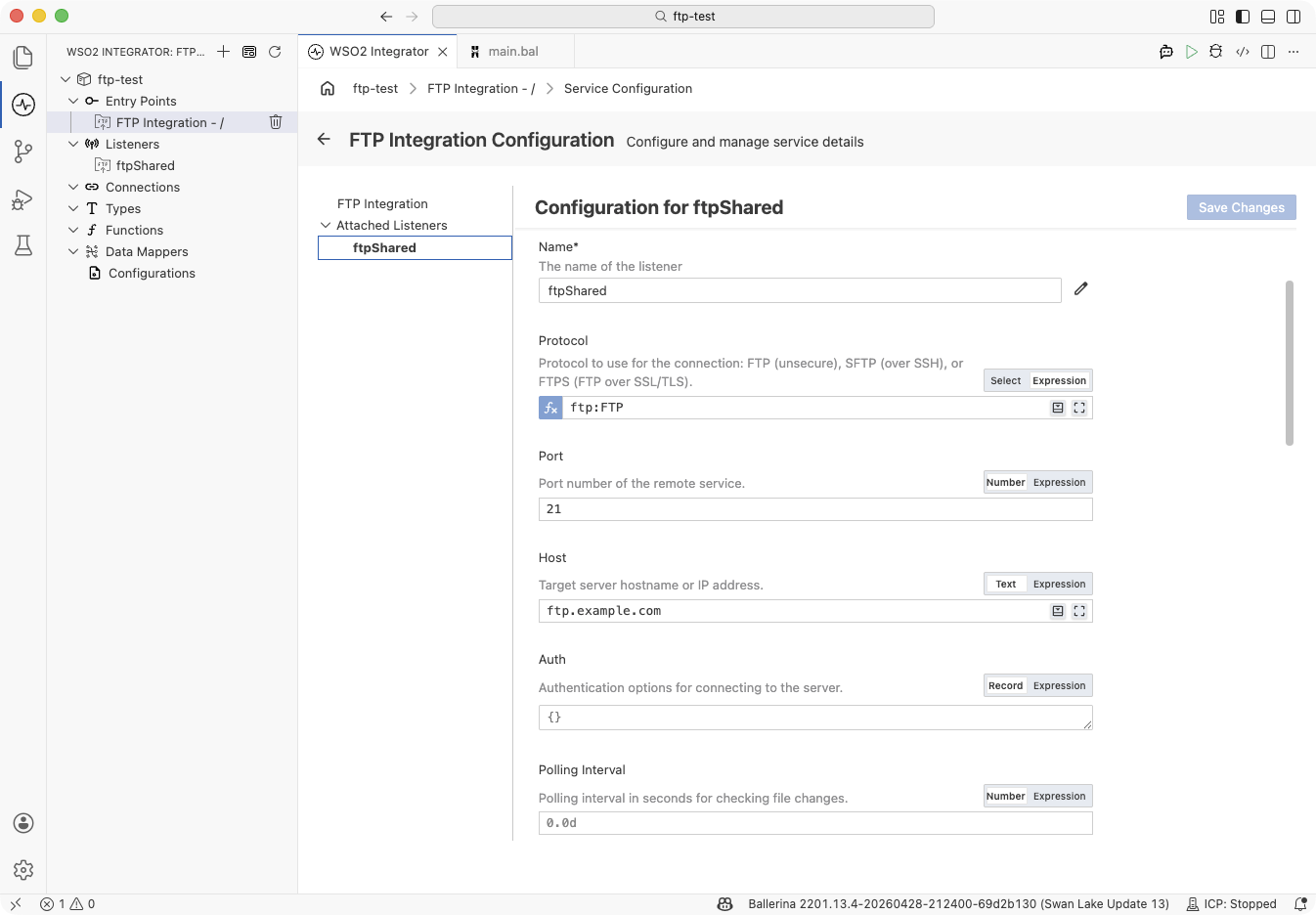Click the debug icon in editor toolbar

click(x=1216, y=52)
